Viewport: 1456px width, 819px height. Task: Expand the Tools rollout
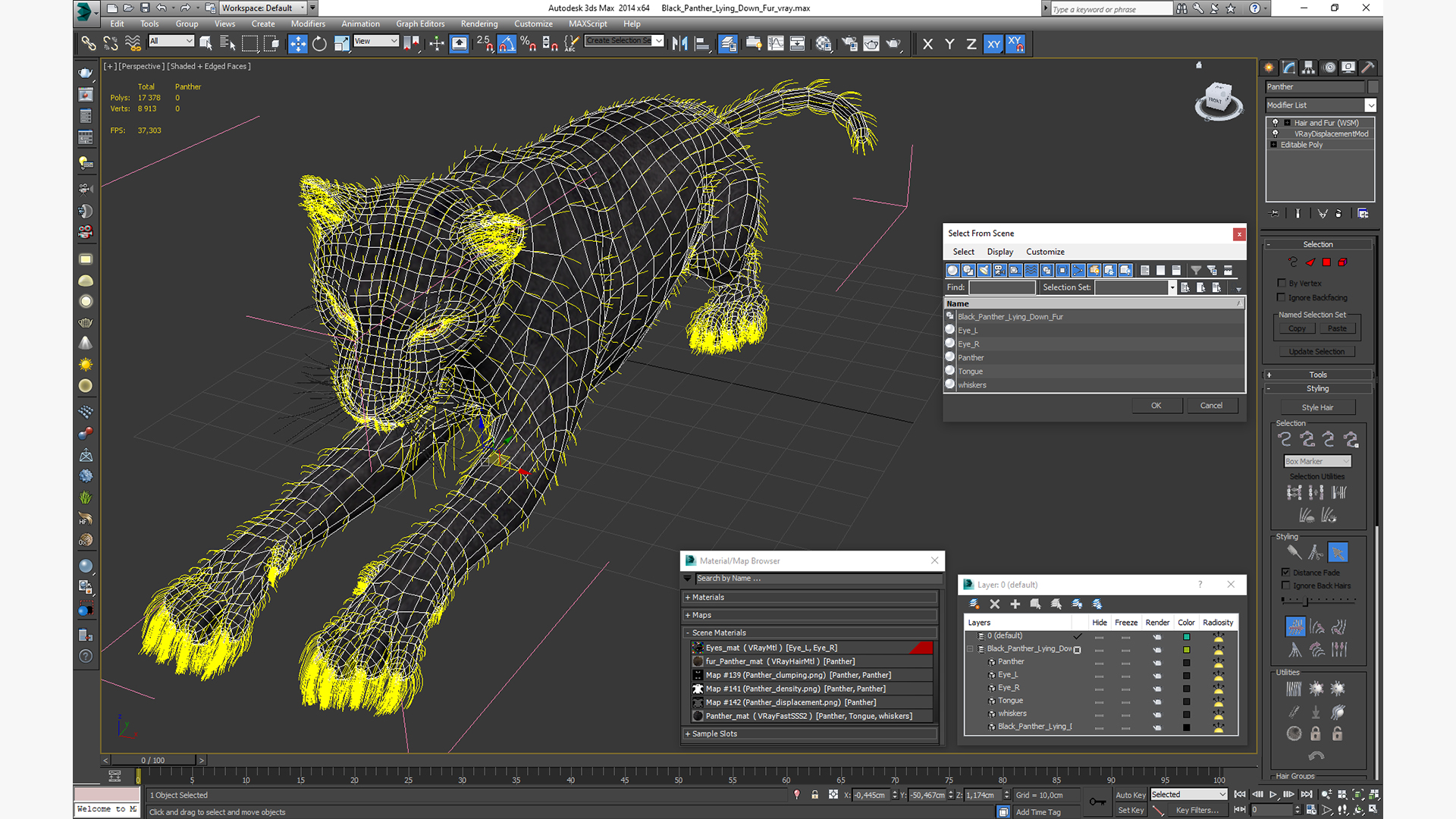click(x=1318, y=375)
